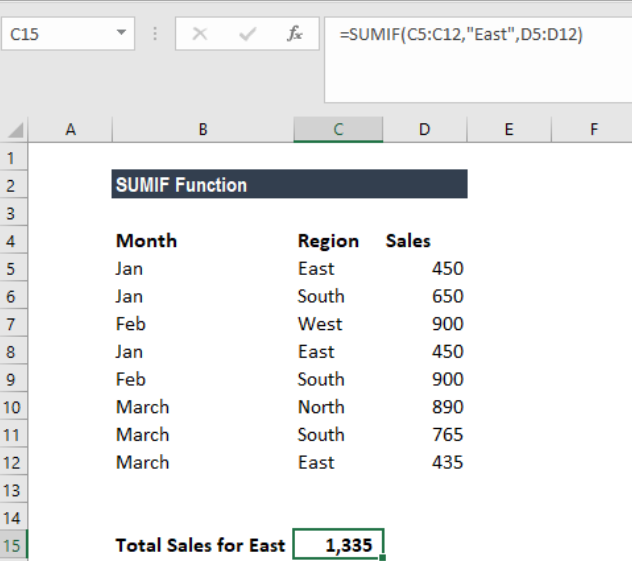The height and width of the screenshot is (561, 632).
Task: Select column A header
Action: [70, 130]
